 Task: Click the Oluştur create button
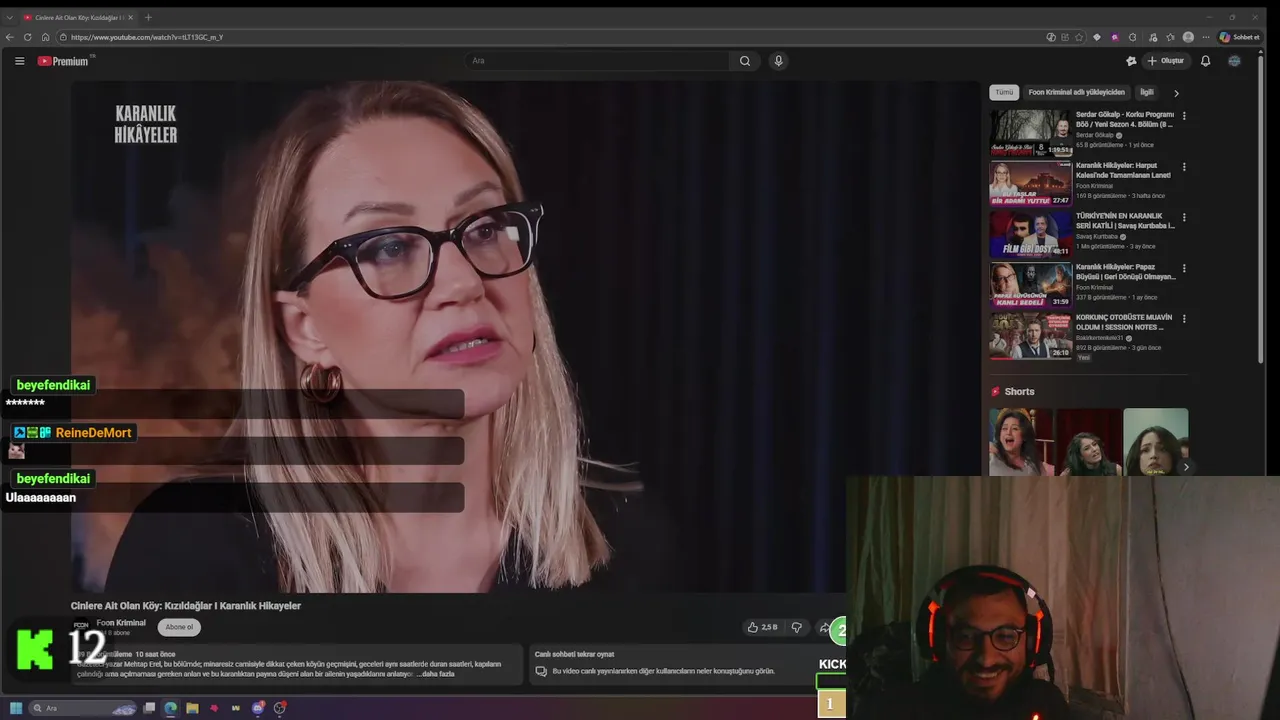1165,61
